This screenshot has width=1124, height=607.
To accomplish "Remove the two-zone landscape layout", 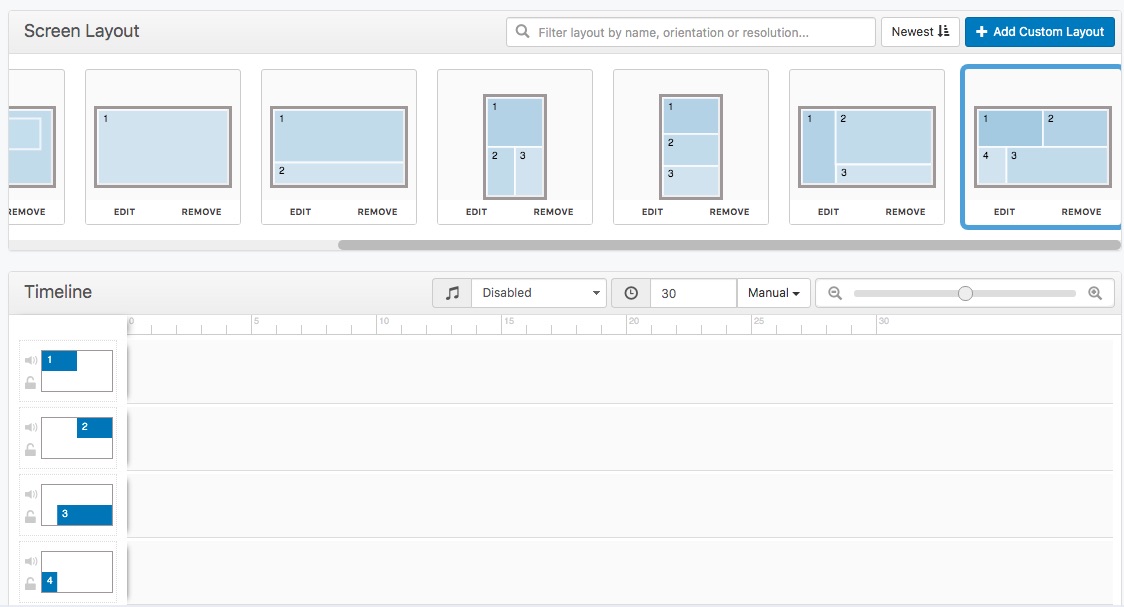I will (x=377, y=211).
